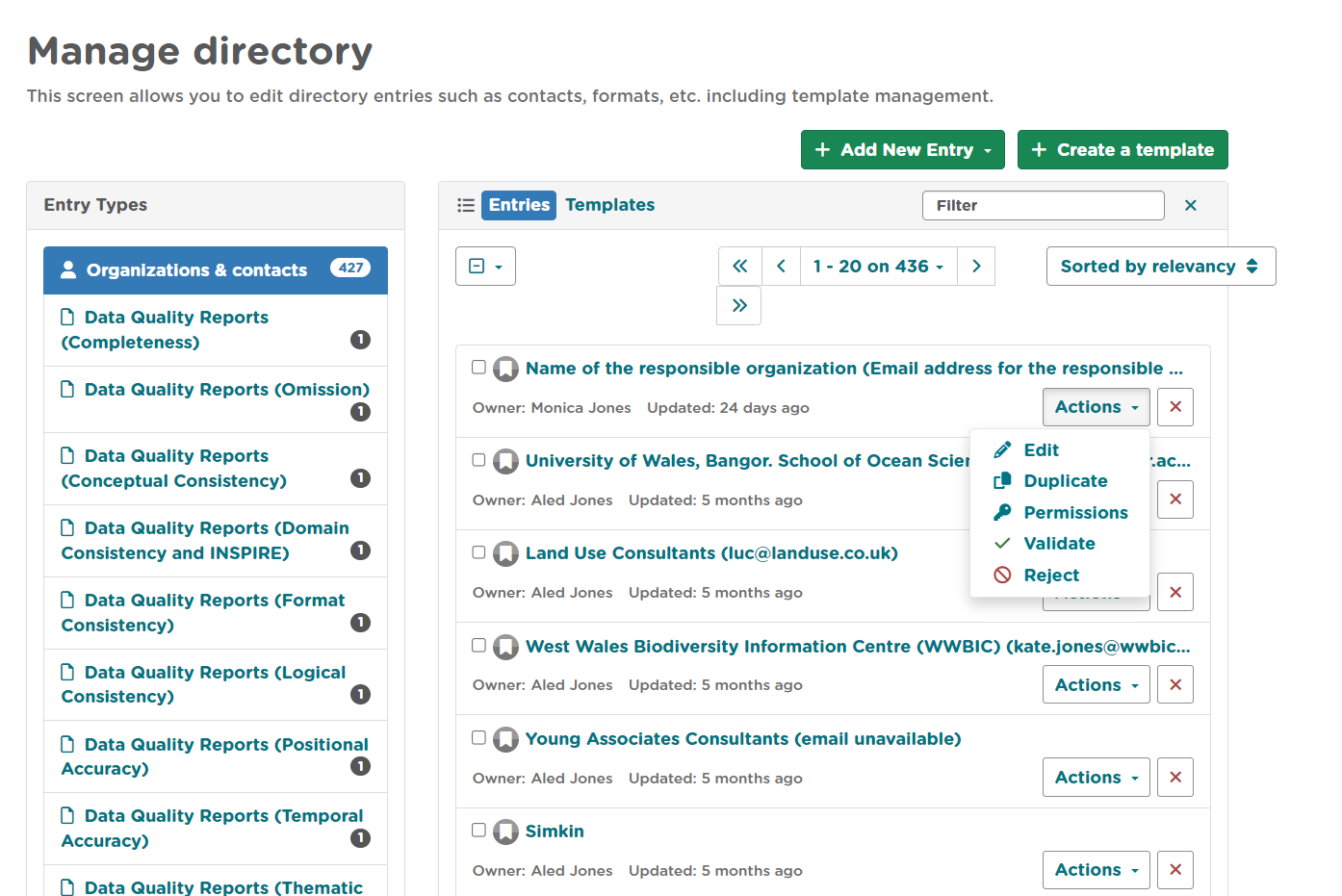
Task: Select Data Quality Reports (Temporal Accuracy)
Action: [x=216, y=829]
